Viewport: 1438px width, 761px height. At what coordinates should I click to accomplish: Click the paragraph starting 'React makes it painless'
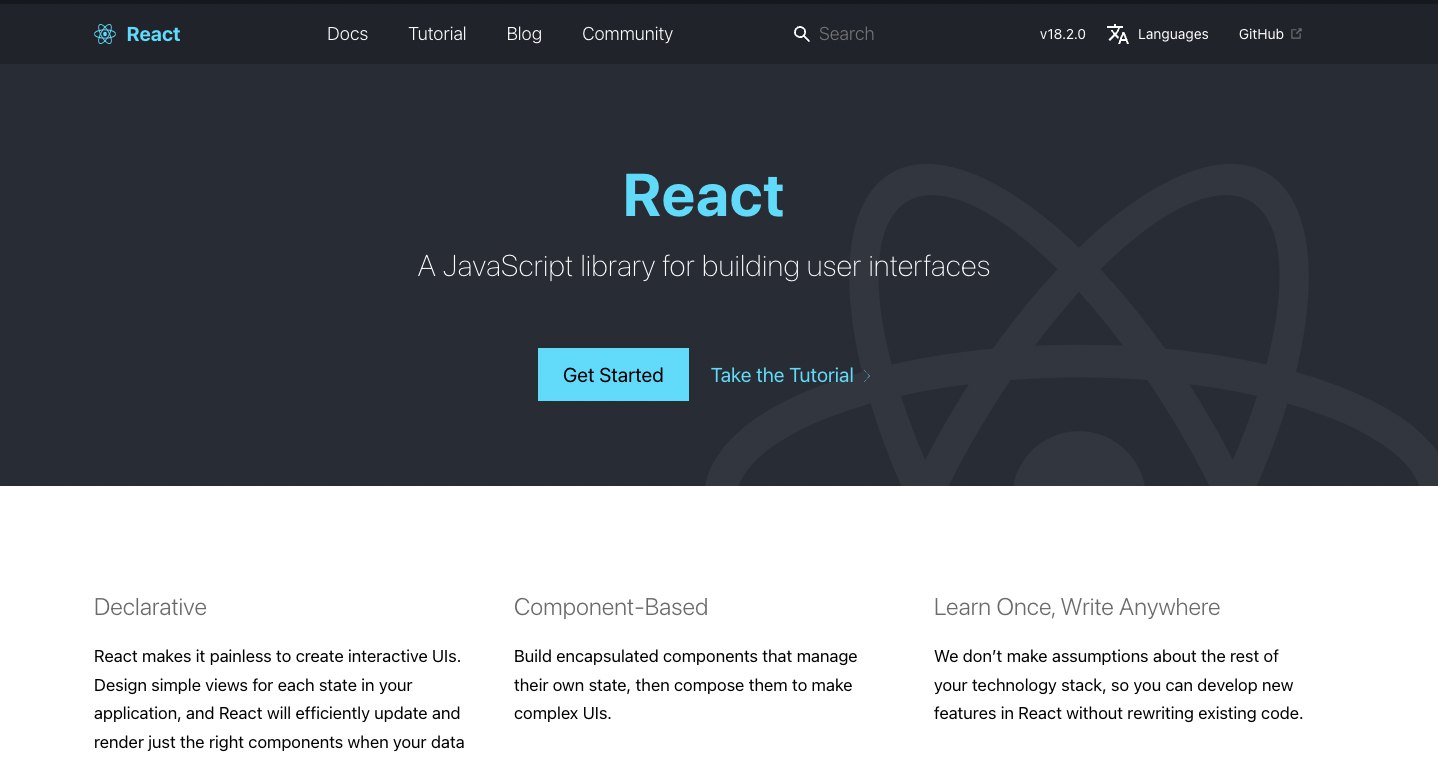tap(279, 700)
